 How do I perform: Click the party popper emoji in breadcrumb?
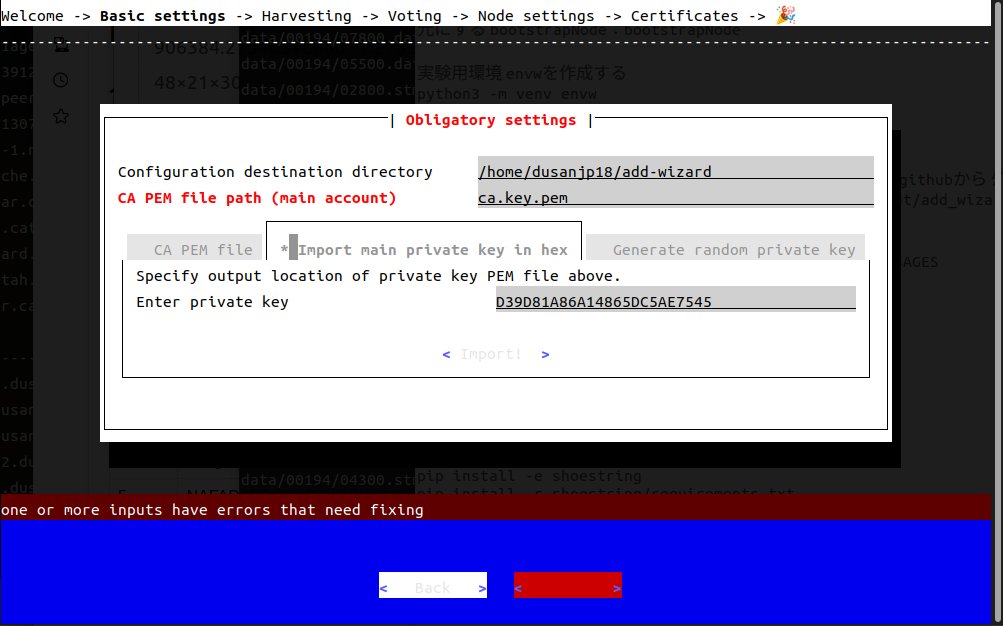(786, 15)
